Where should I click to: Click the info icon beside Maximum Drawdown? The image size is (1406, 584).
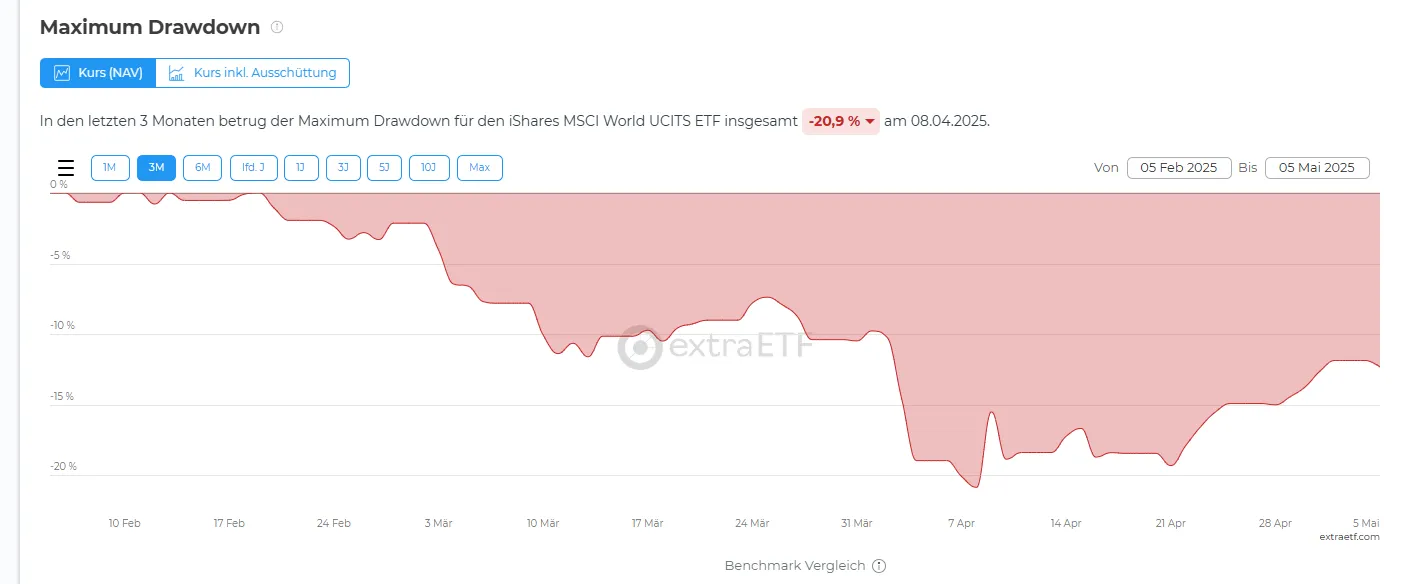[x=277, y=27]
